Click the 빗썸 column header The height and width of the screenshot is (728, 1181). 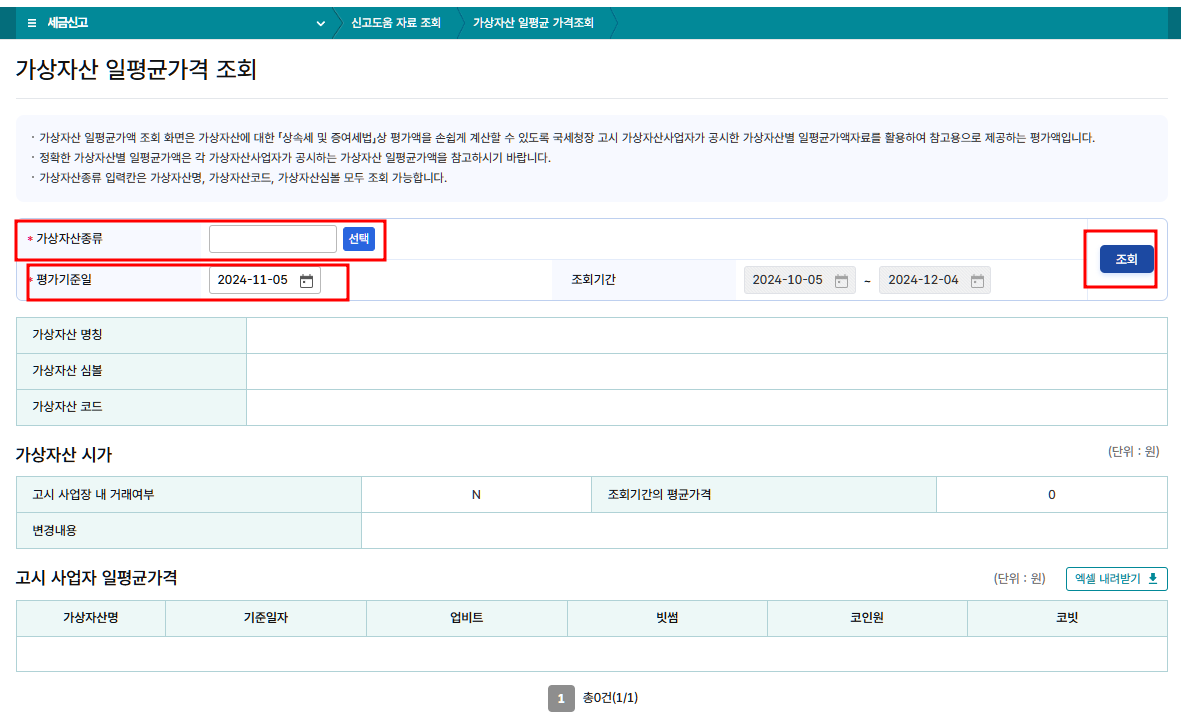pyautogui.click(x=667, y=617)
